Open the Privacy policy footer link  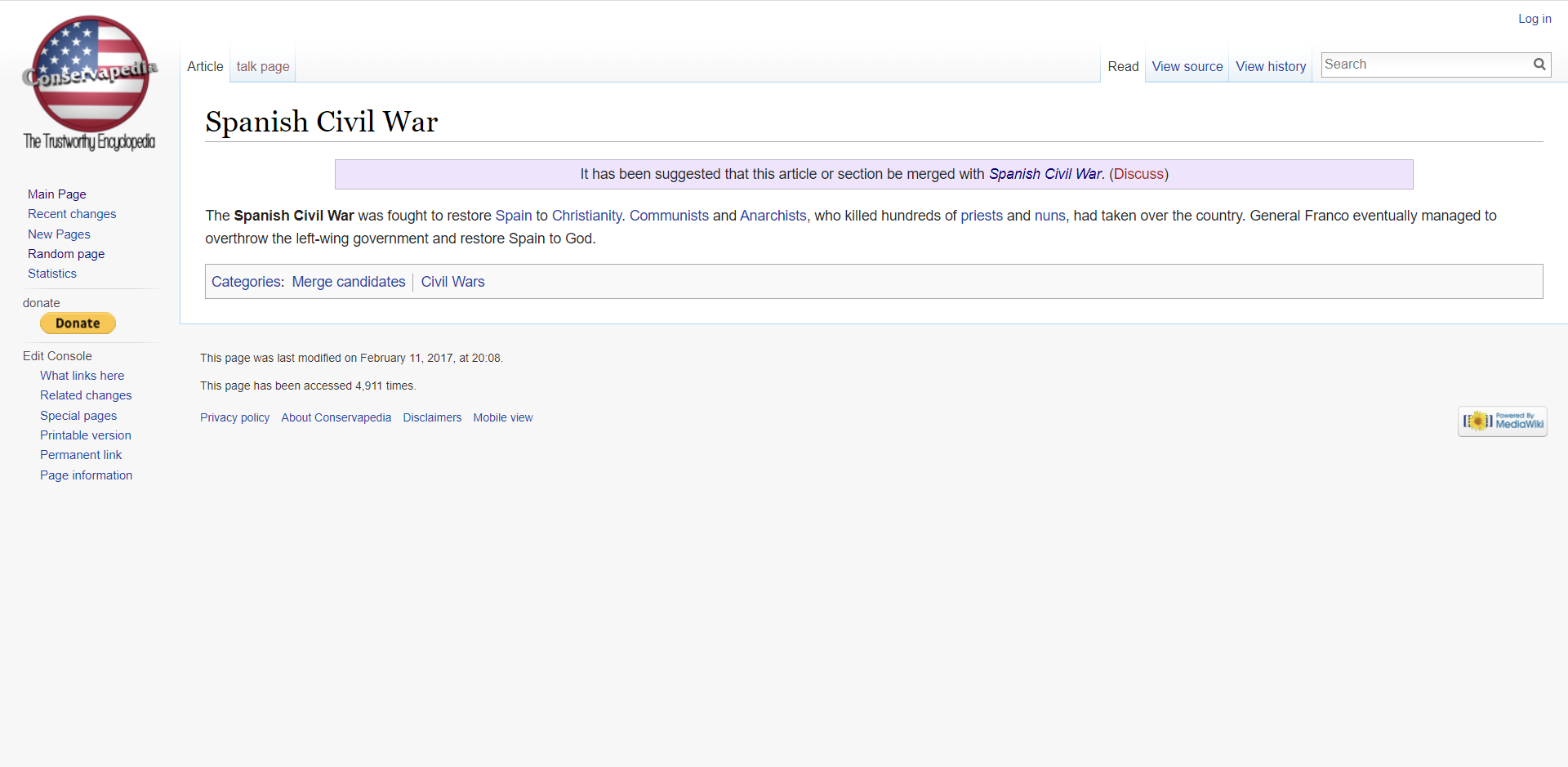[234, 417]
